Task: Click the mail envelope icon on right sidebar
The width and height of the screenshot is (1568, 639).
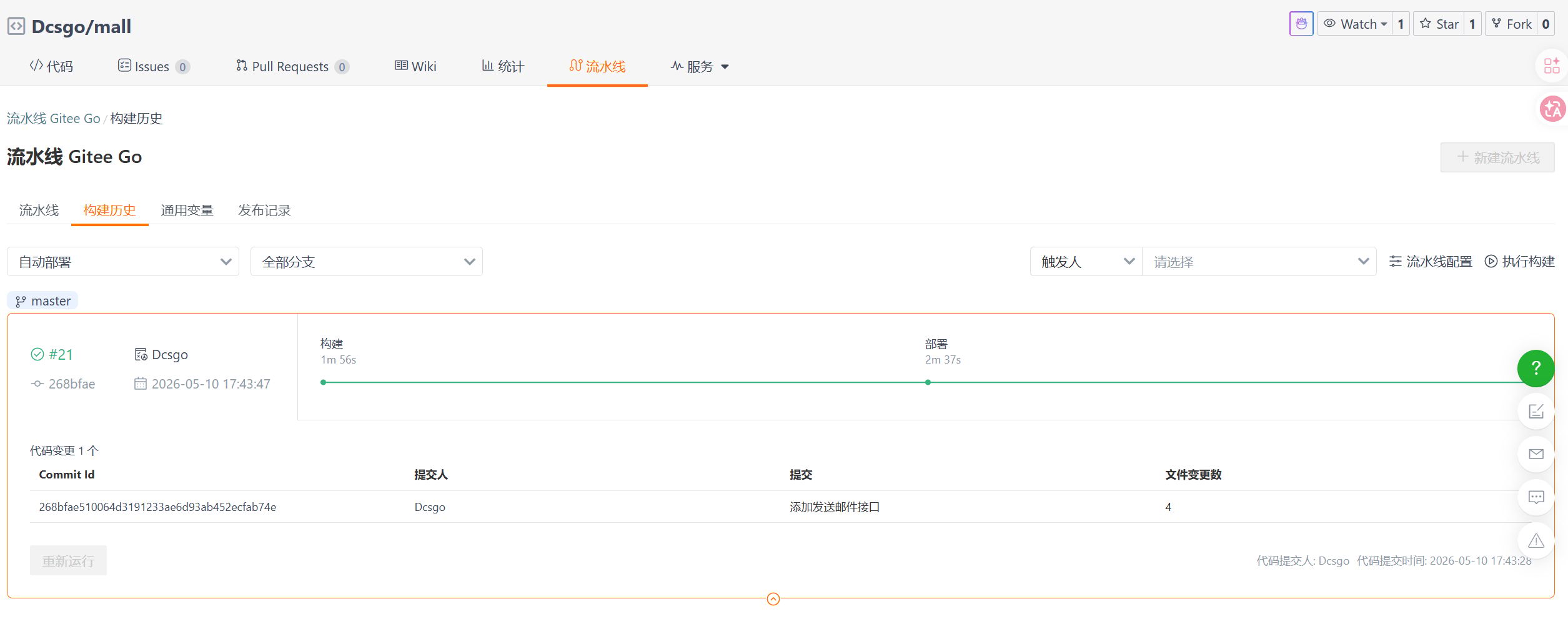Action: pos(1536,454)
